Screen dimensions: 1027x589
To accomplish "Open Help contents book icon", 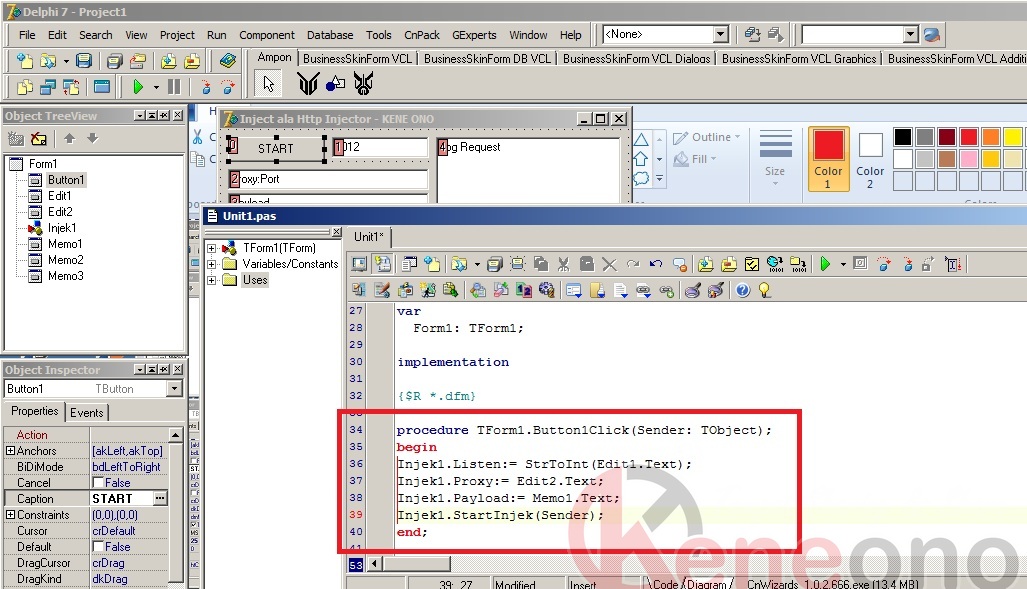I will click(227, 61).
